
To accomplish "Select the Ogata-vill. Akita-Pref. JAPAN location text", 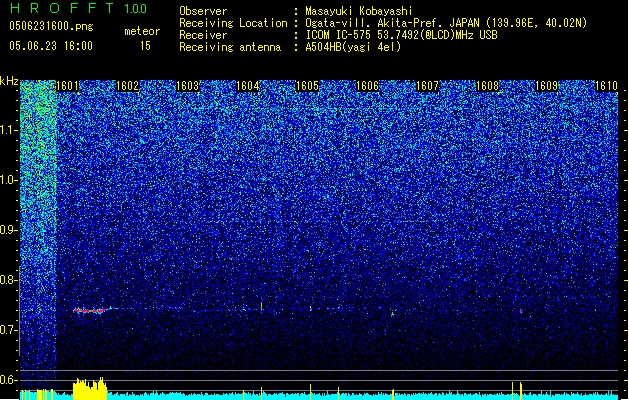I will coord(446,23).
